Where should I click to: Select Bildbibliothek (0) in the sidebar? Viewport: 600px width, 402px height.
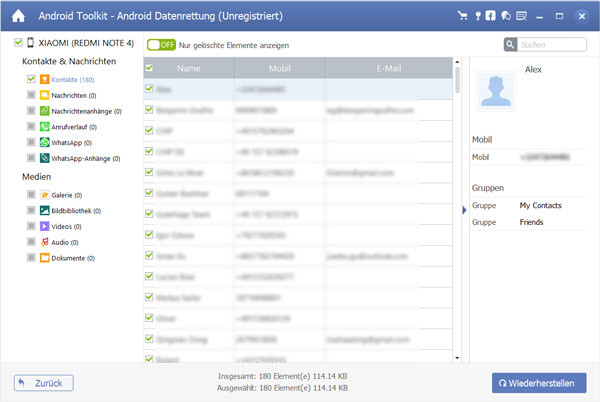coord(76,211)
